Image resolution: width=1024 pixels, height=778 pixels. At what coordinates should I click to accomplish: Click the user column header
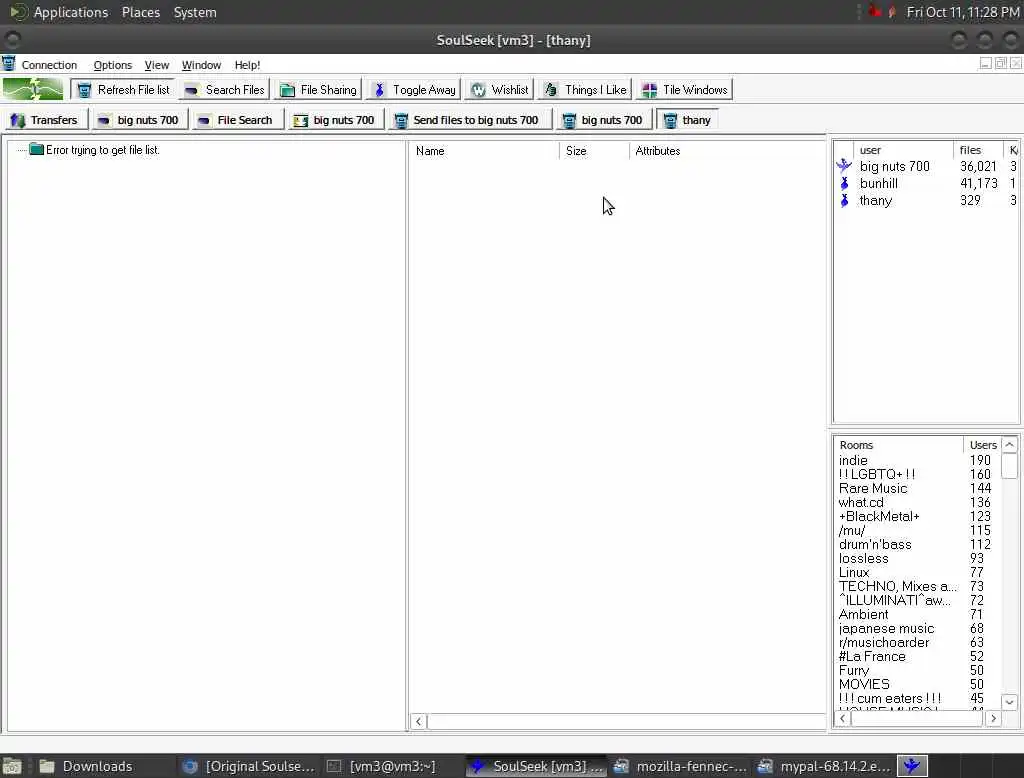(903, 150)
